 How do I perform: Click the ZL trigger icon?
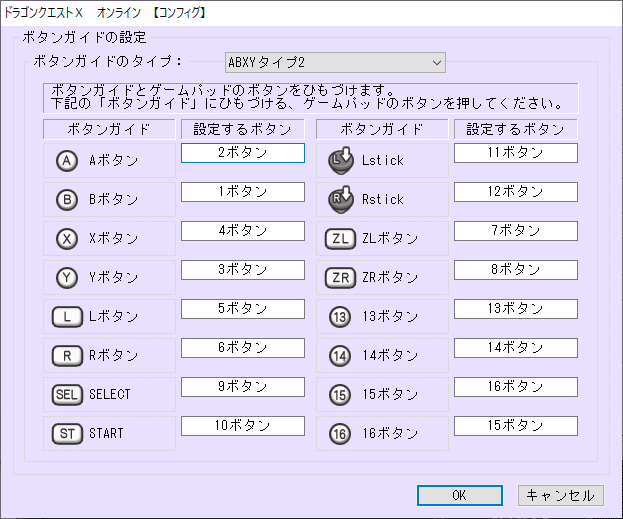[x=340, y=239]
